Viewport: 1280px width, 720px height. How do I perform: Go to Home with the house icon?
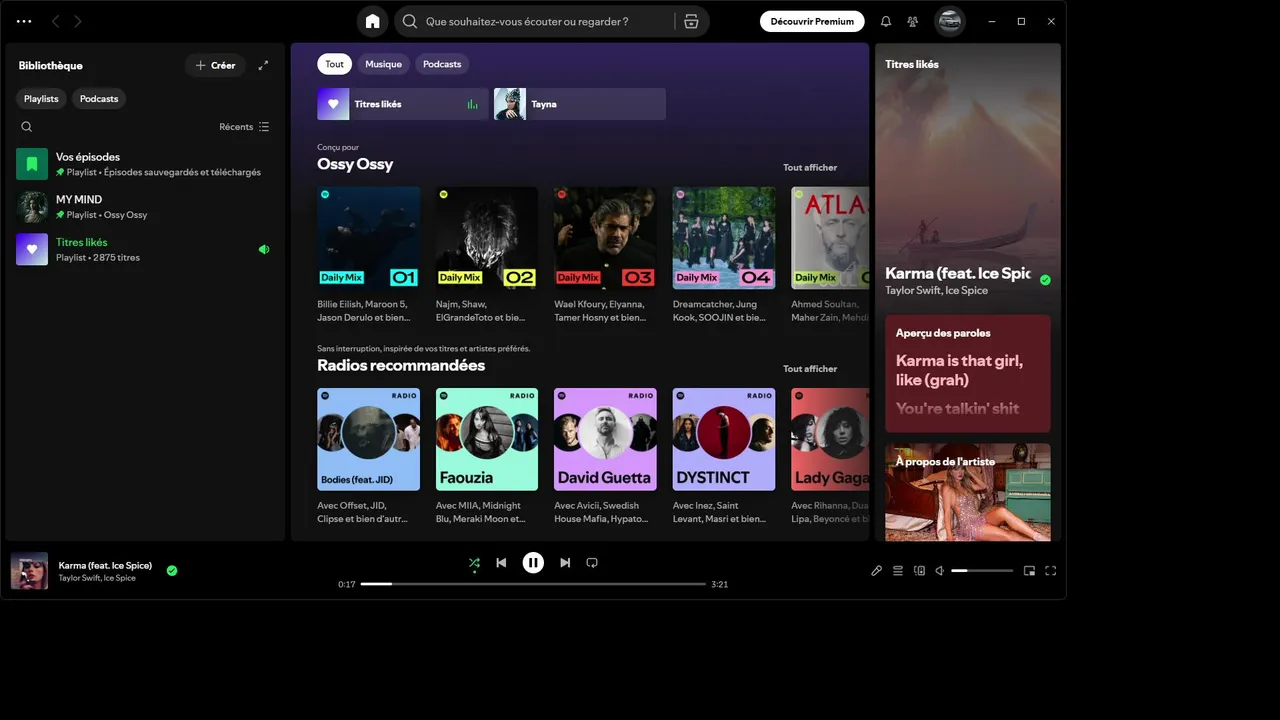[x=373, y=21]
